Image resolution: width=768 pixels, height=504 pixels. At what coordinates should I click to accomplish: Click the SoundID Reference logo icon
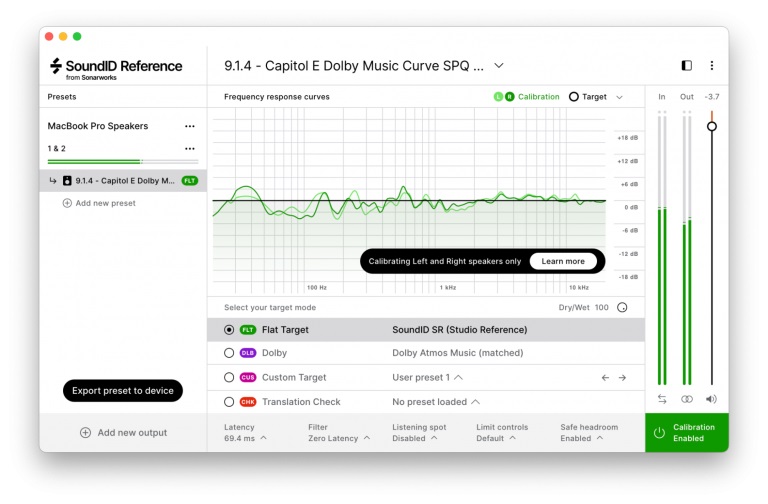(x=56, y=66)
